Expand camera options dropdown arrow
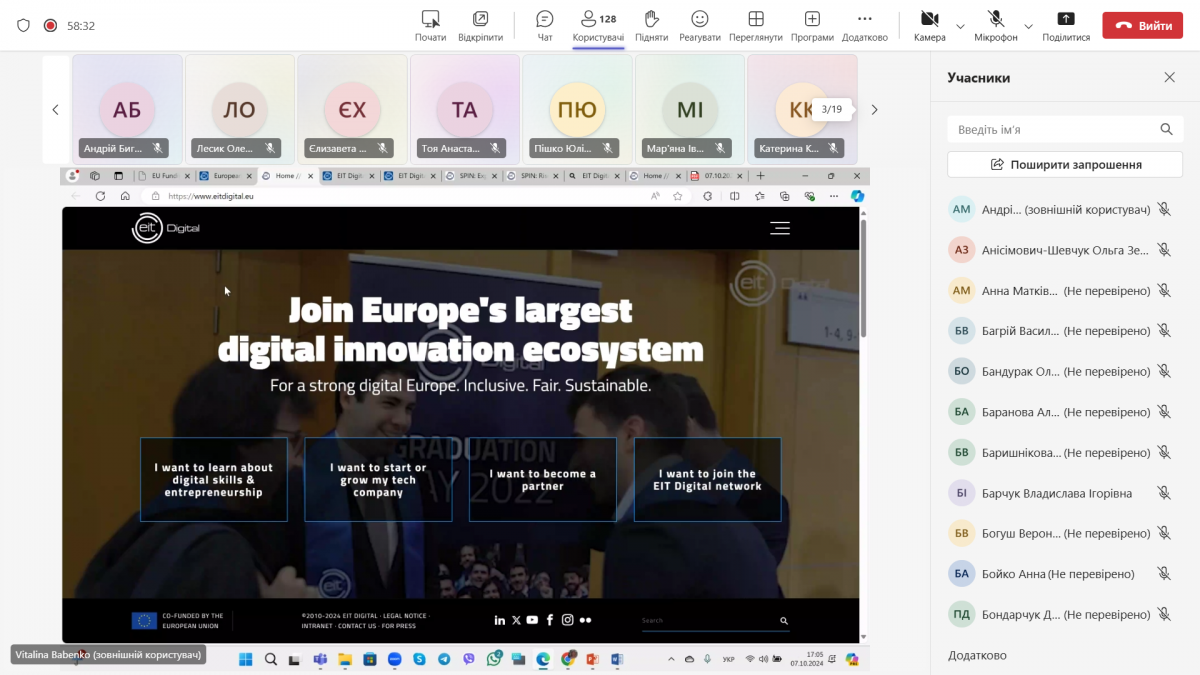1200x675 pixels. (x=961, y=26)
